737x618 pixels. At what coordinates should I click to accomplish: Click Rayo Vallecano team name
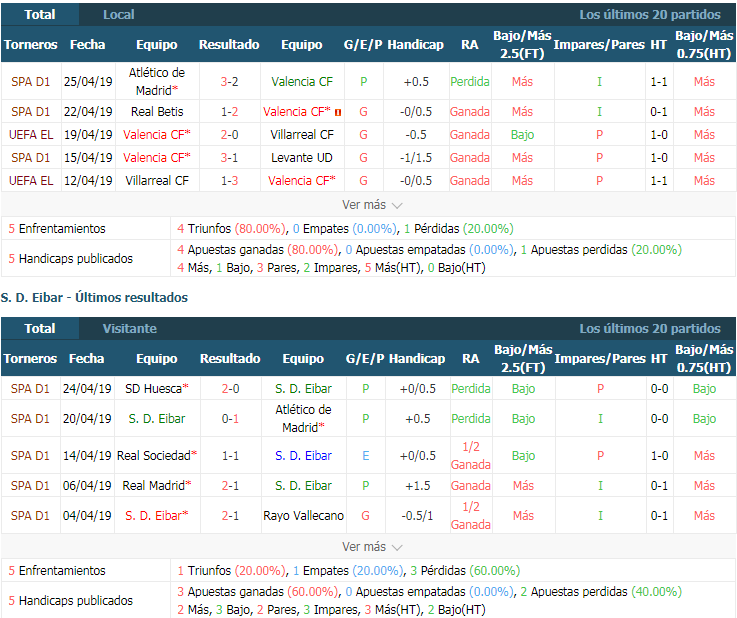click(x=303, y=516)
